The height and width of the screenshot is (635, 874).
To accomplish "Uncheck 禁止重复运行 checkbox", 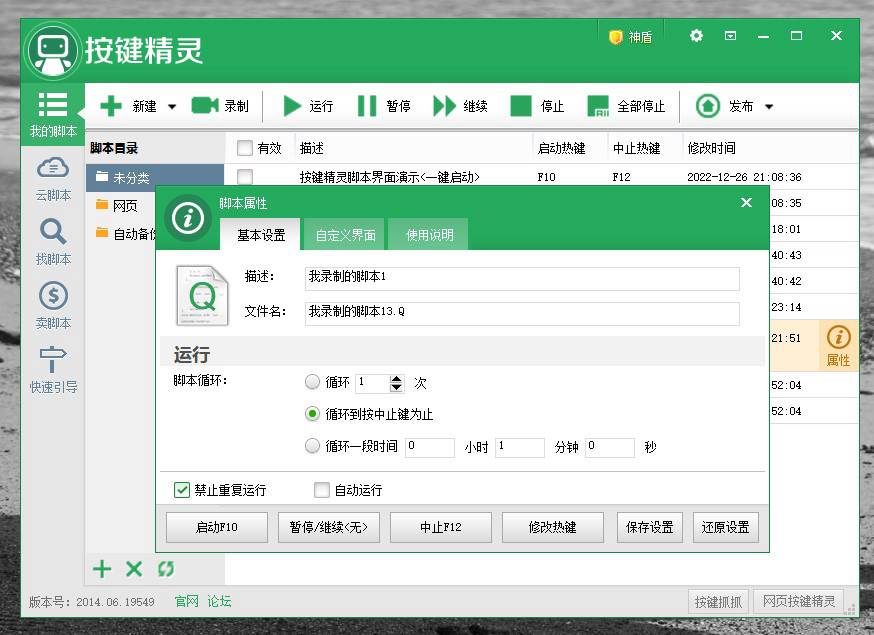I will click(x=182, y=490).
